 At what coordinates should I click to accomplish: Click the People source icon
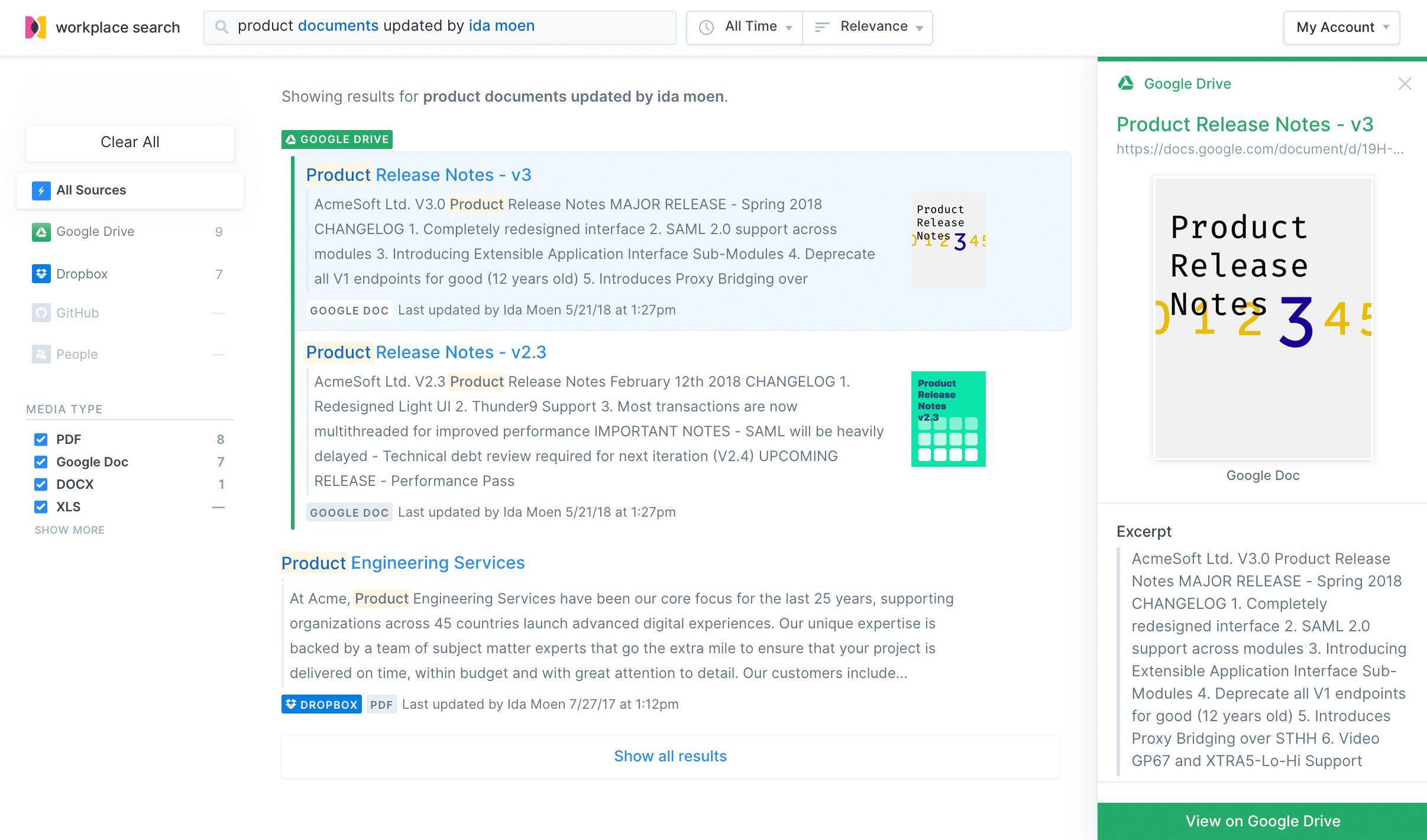(41, 354)
